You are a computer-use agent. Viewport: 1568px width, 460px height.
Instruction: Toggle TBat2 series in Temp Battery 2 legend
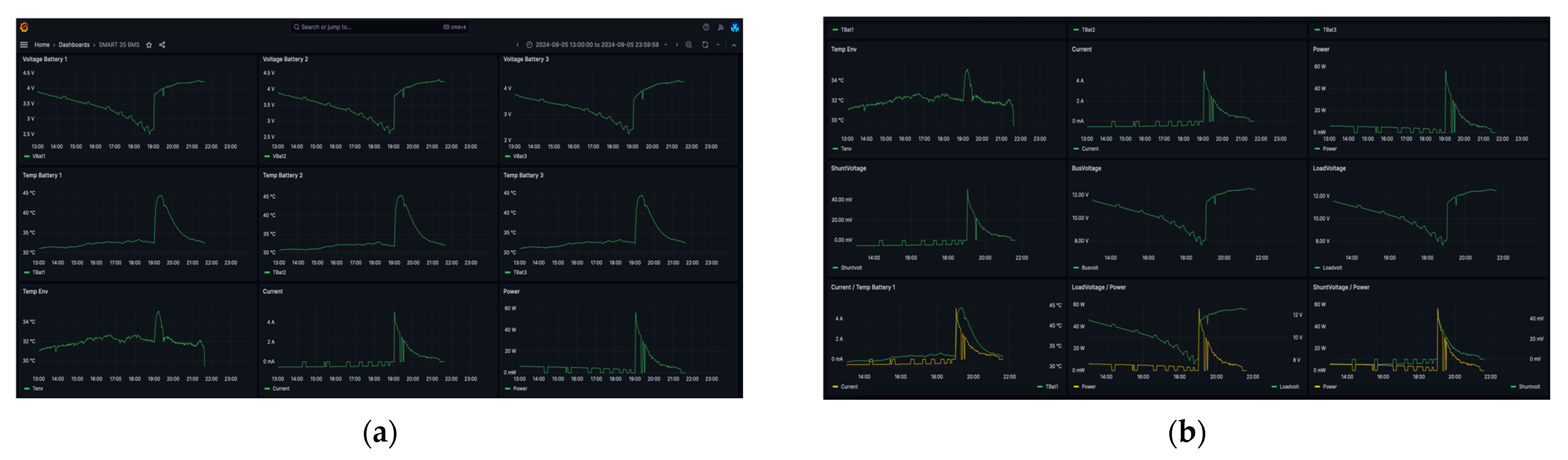pyautogui.click(x=279, y=272)
